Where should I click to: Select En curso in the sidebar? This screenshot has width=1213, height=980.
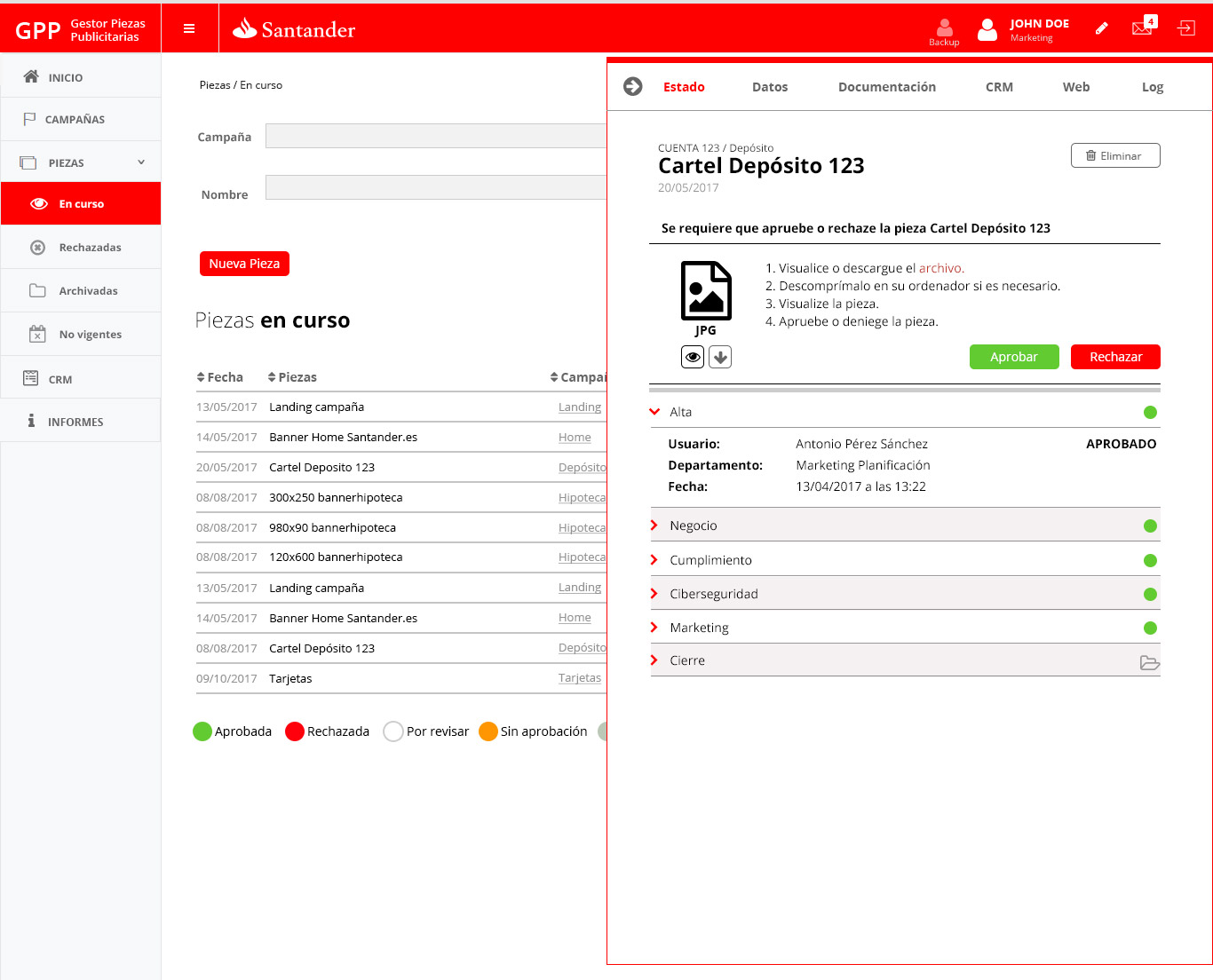click(81, 203)
